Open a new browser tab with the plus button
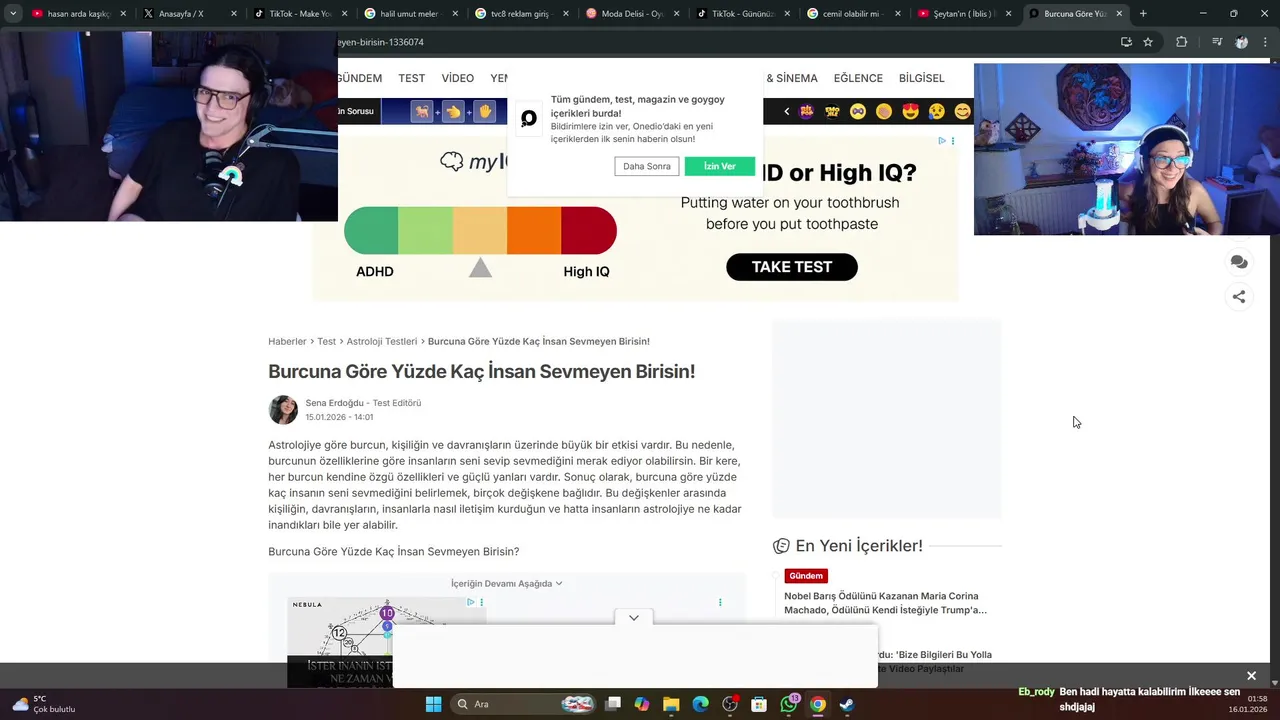Image resolution: width=1280 pixels, height=720 pixels. 1143,14
